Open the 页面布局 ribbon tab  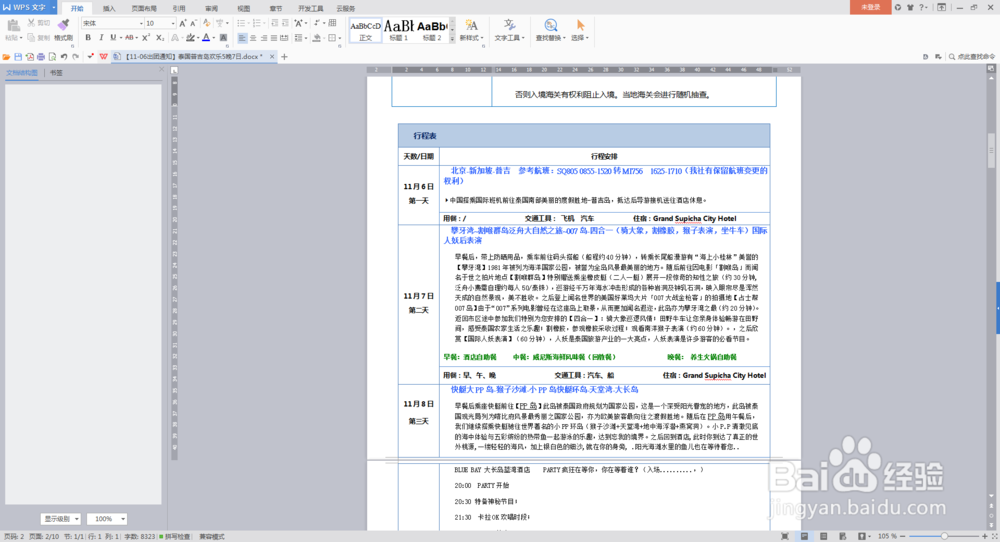click(144, 8)
